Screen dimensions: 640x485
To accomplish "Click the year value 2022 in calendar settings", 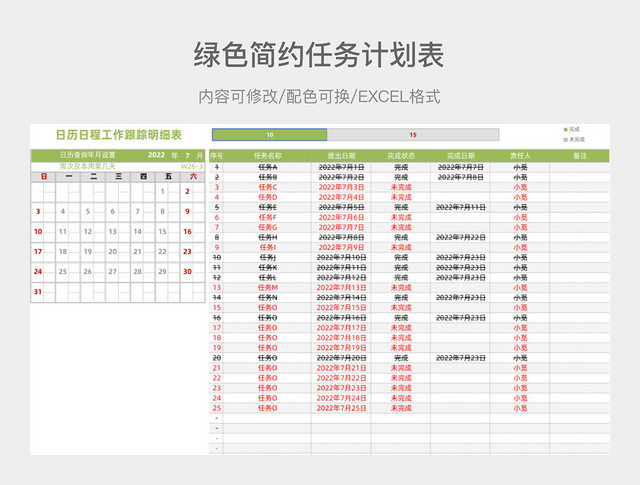I will pyautogui.click(x=156, y=155).
